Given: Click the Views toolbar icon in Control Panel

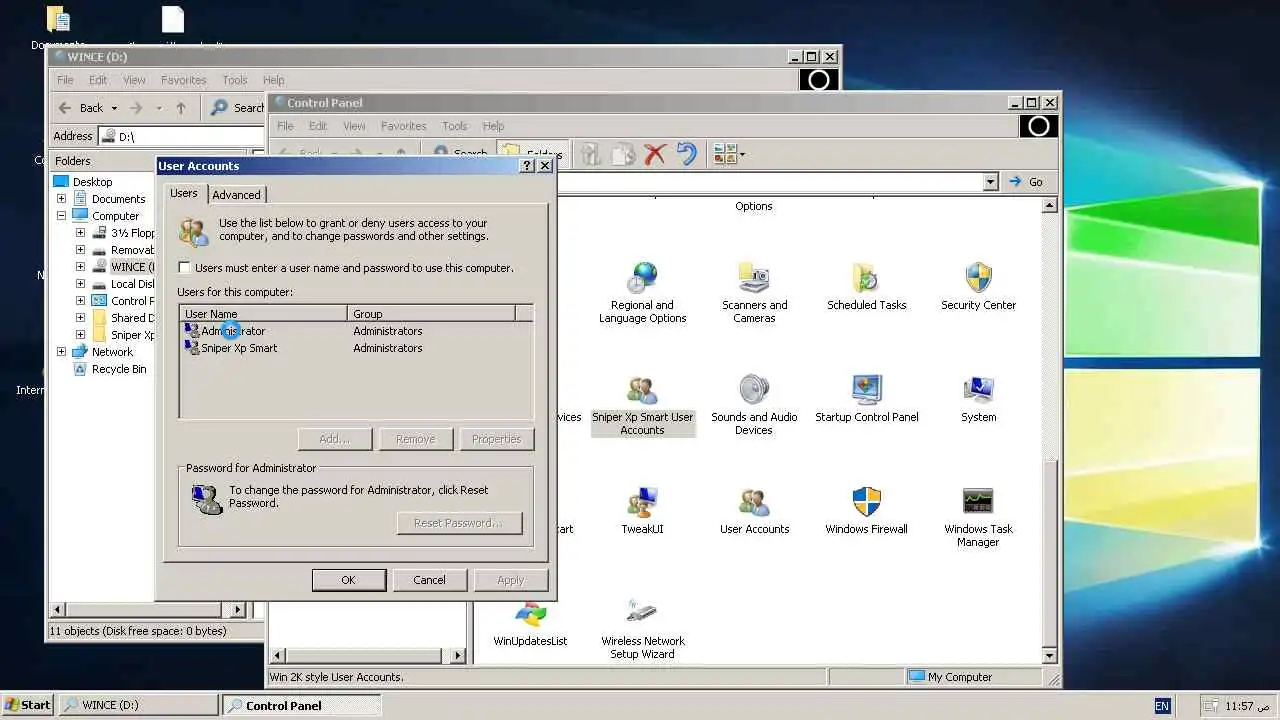Looking at the screenshot, I should pos(728,154).
